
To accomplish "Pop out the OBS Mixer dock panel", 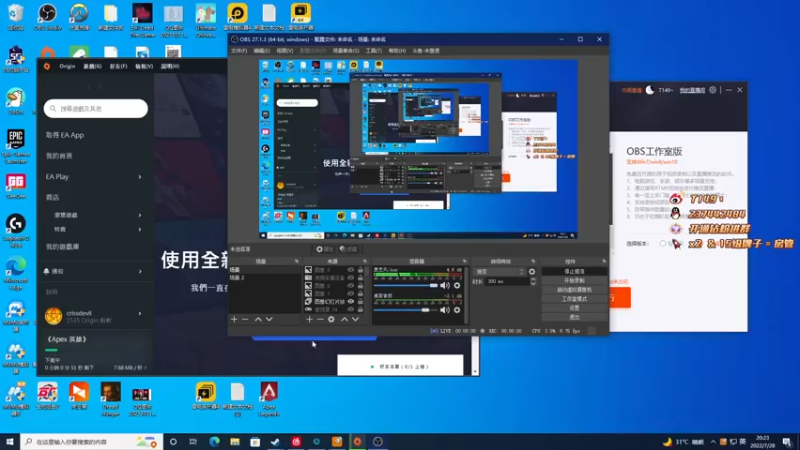I will [x=464, y=261].
